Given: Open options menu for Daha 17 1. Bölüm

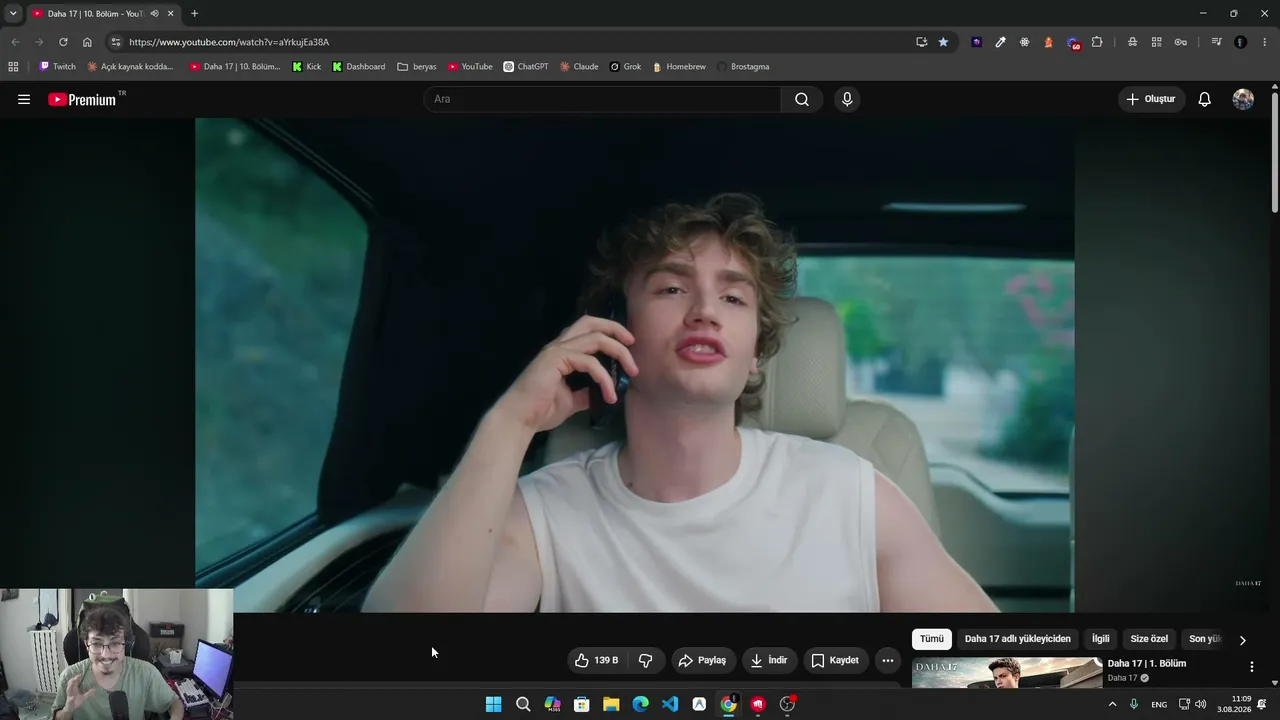Looking at the screenshot, I should (x=1251, y=667).
